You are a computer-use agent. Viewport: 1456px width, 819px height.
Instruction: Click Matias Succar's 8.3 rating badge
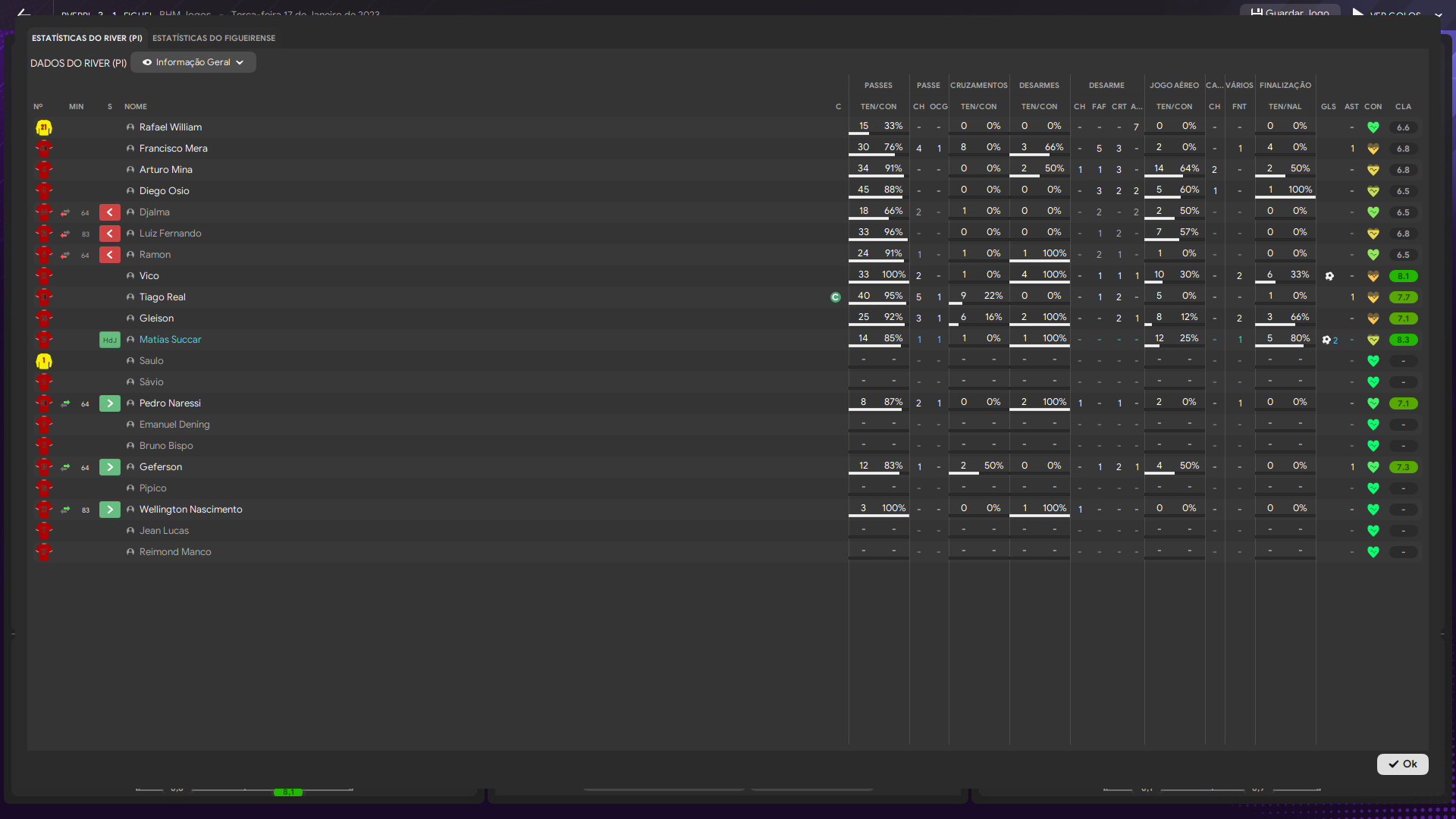1403,340
